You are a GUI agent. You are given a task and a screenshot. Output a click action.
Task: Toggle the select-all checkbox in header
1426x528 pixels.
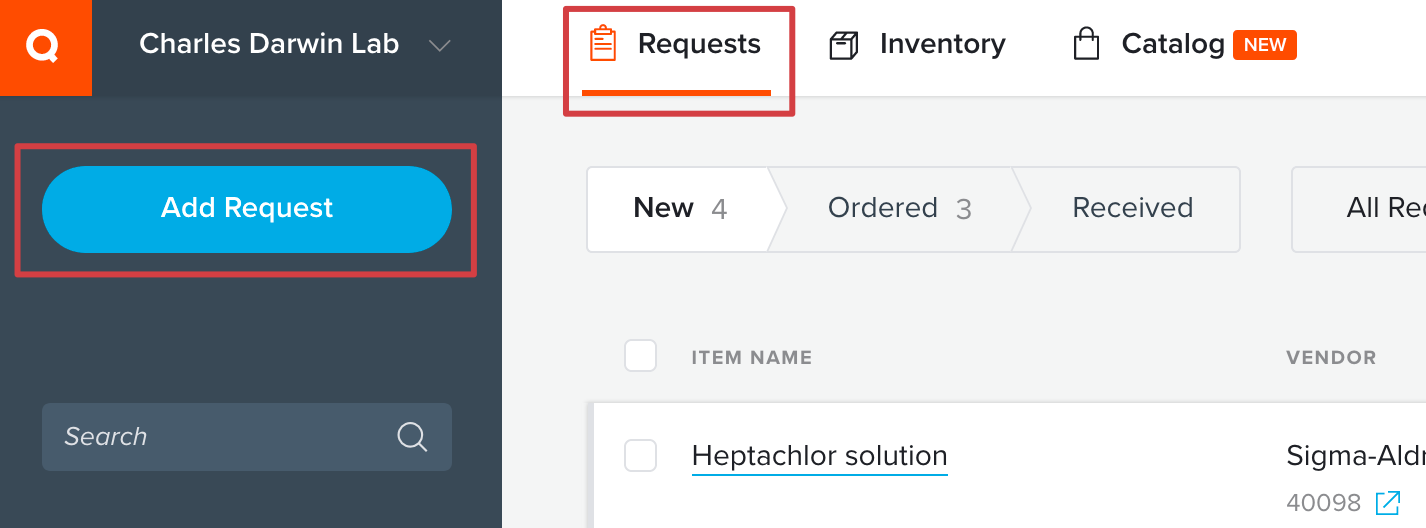pos(640,356)
